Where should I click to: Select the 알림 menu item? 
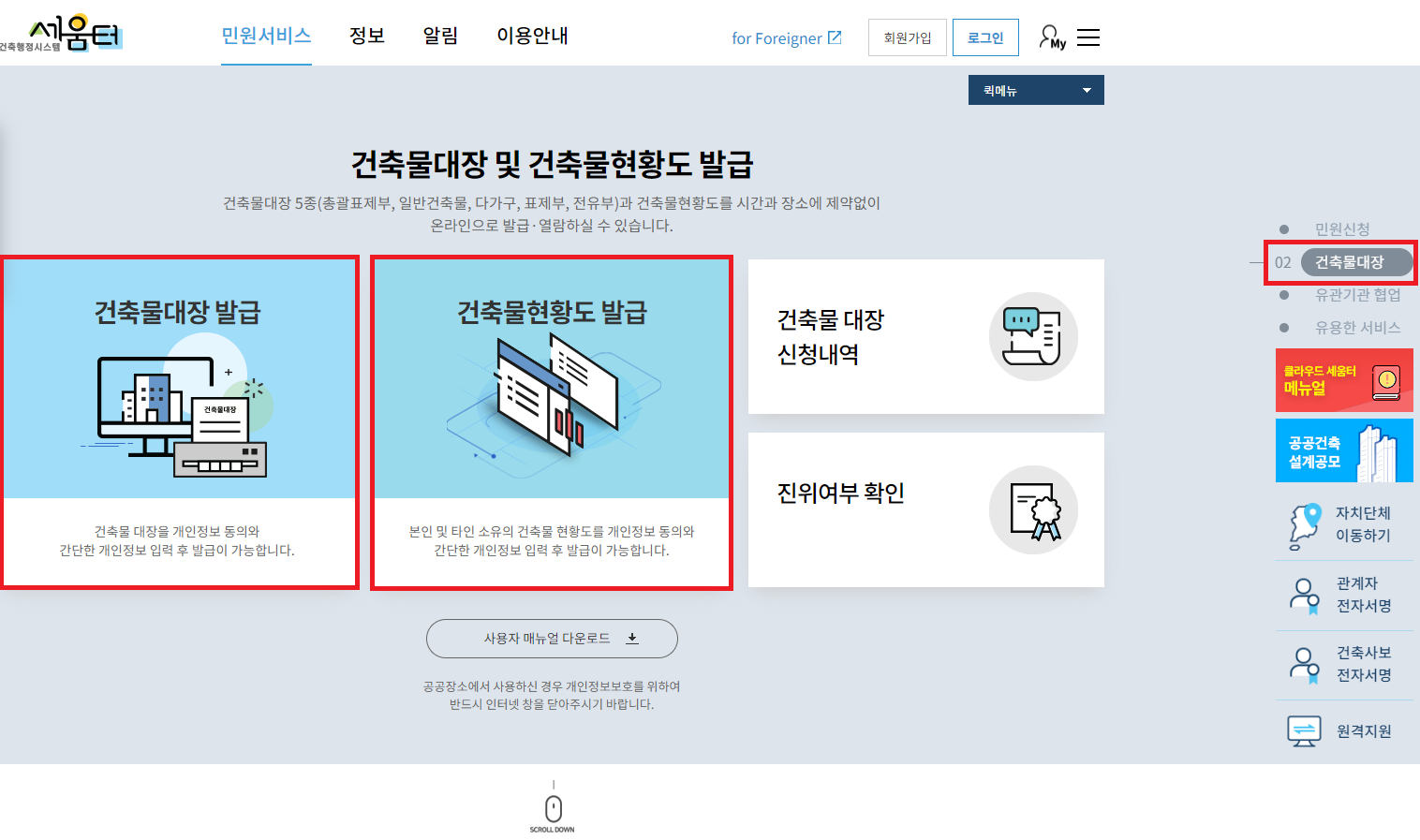point(440,37)
